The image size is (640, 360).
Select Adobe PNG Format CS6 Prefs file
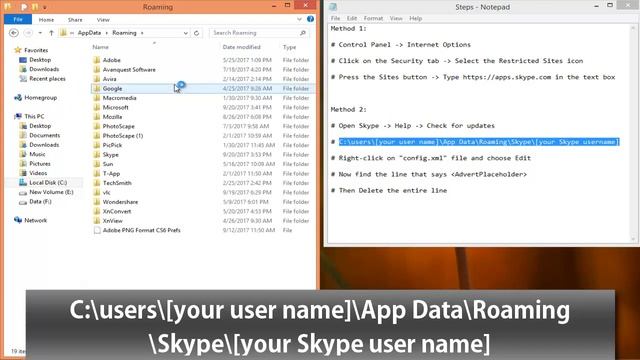coord(141,230)
